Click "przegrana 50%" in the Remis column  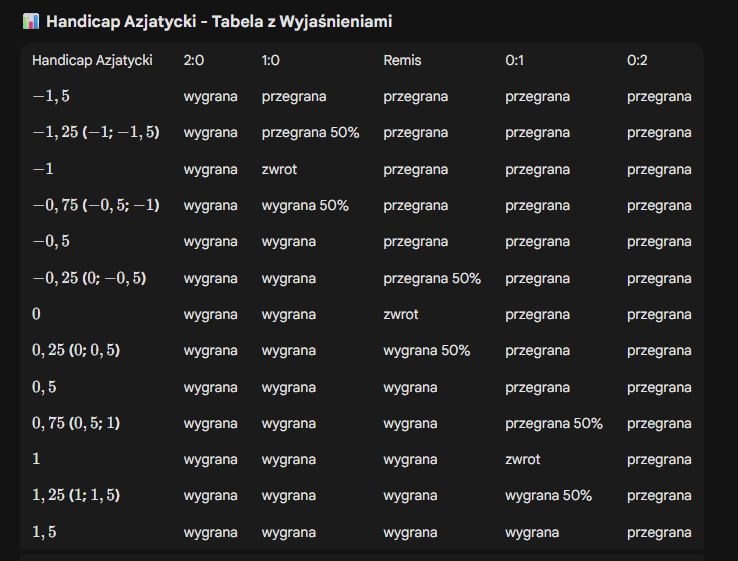(x=432, y=278)
